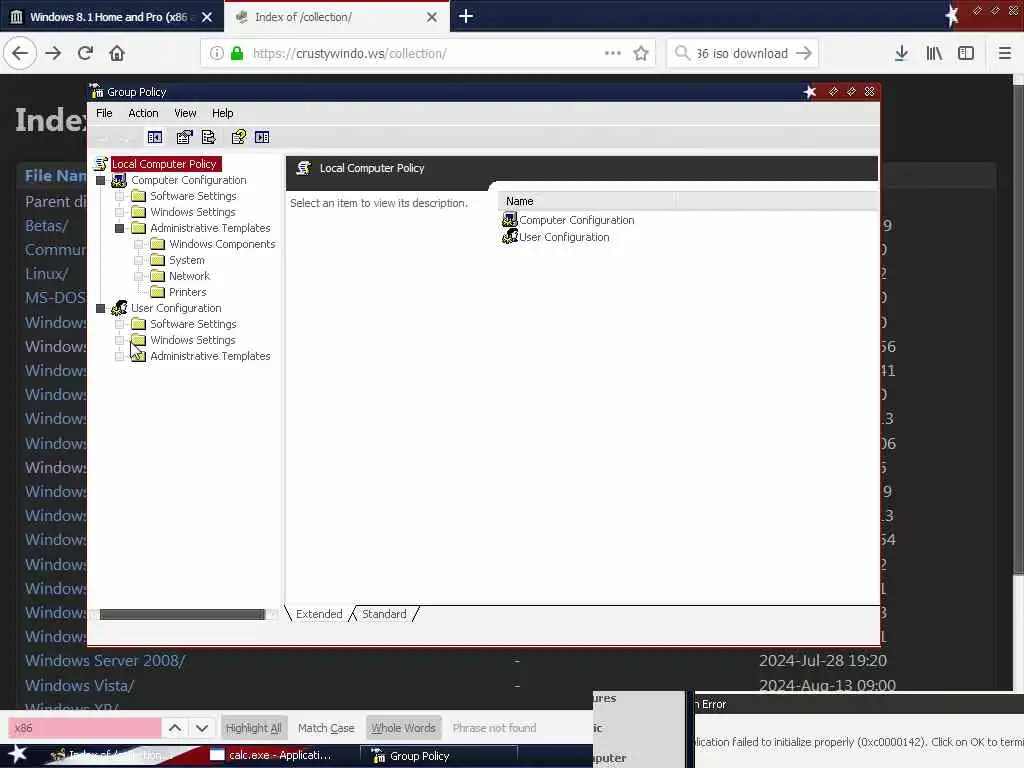Screen dimensions: 1024x768
Task: Expand the Network folder node
Action: coord(138,276)
